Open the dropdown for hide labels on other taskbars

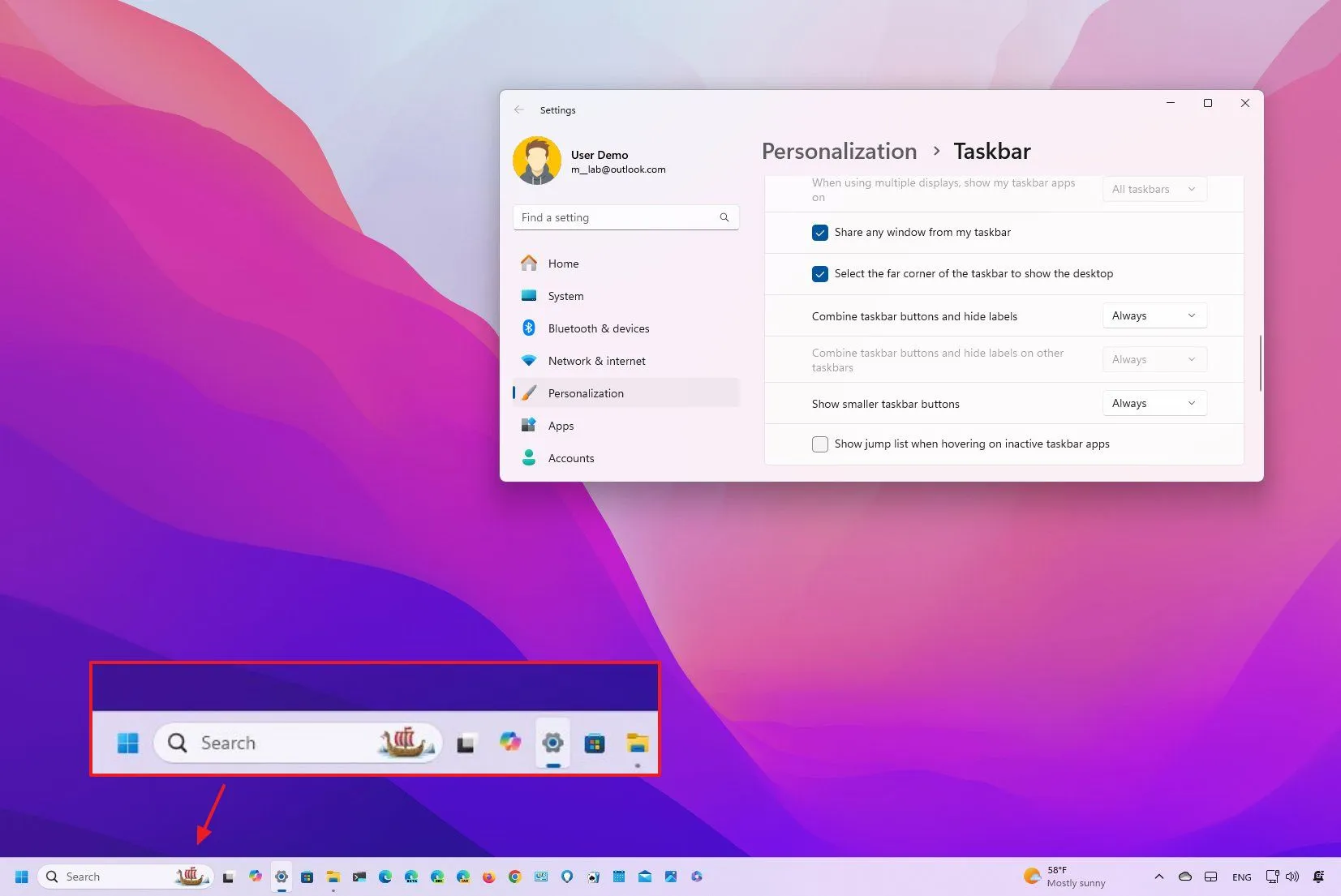[1154, 359]
